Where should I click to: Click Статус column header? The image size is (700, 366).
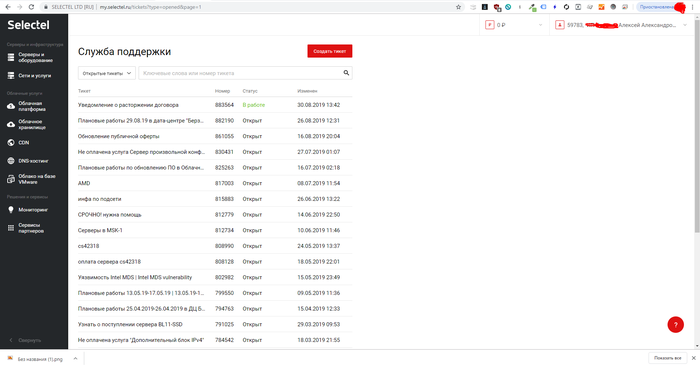coord(250,91)
